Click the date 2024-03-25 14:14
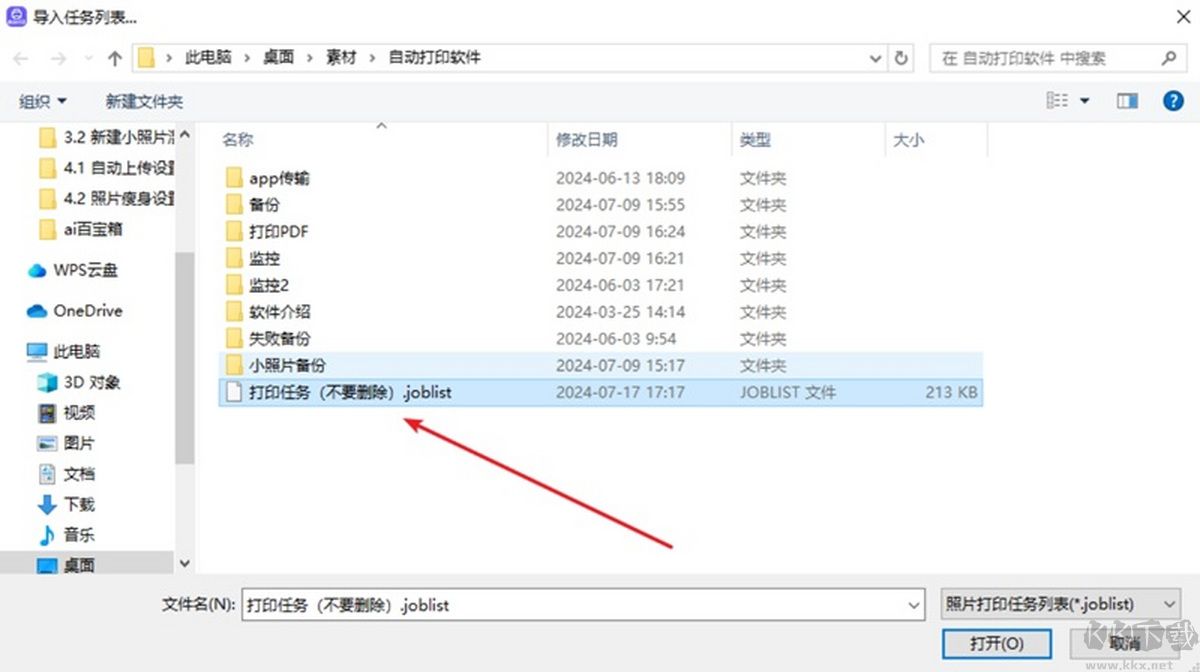The image size is (1200, 672). point(620,312)
